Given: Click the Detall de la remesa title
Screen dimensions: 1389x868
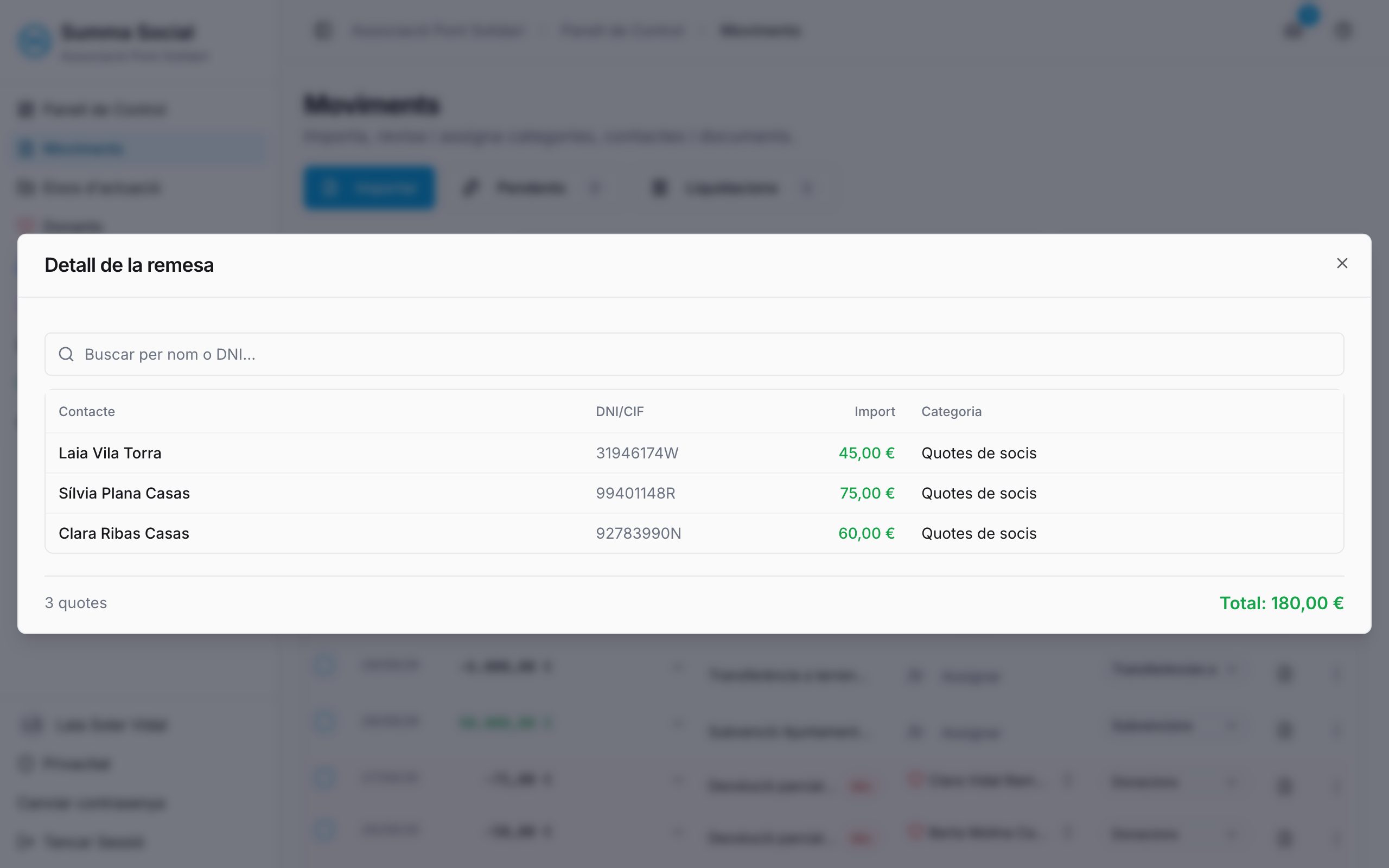Looking at the screenshot, I should pyautogui.click(x=129, y=265).
